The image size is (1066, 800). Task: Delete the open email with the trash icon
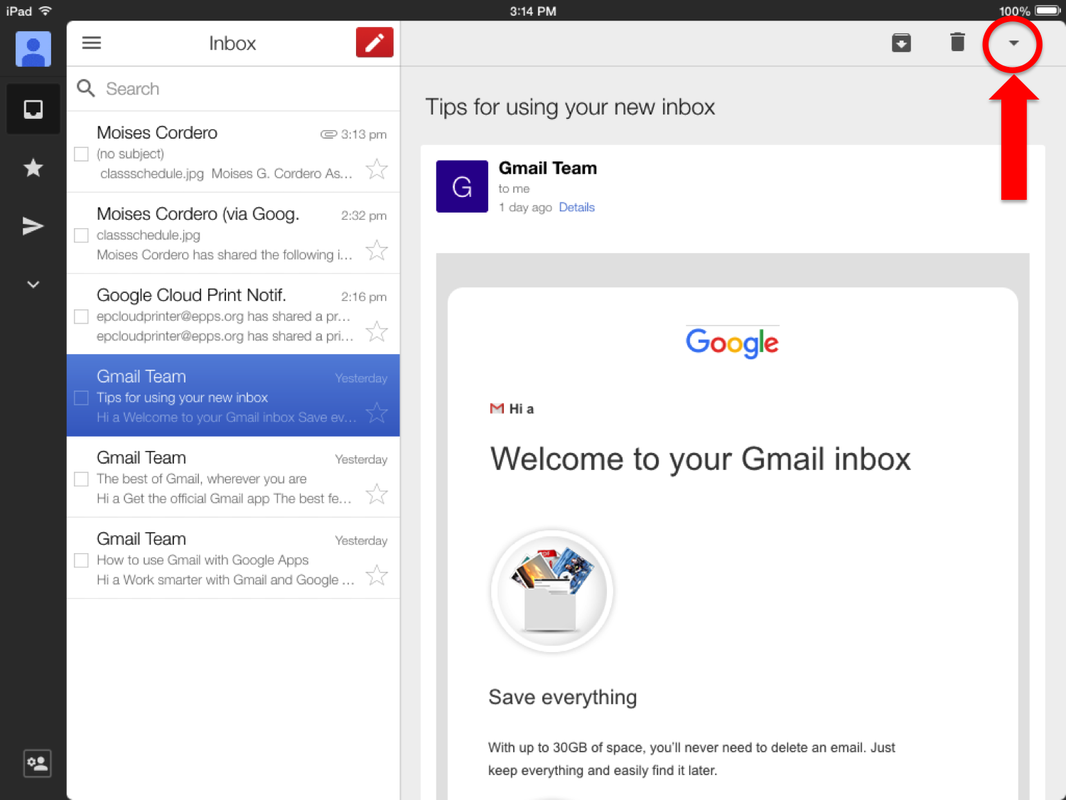956,42
